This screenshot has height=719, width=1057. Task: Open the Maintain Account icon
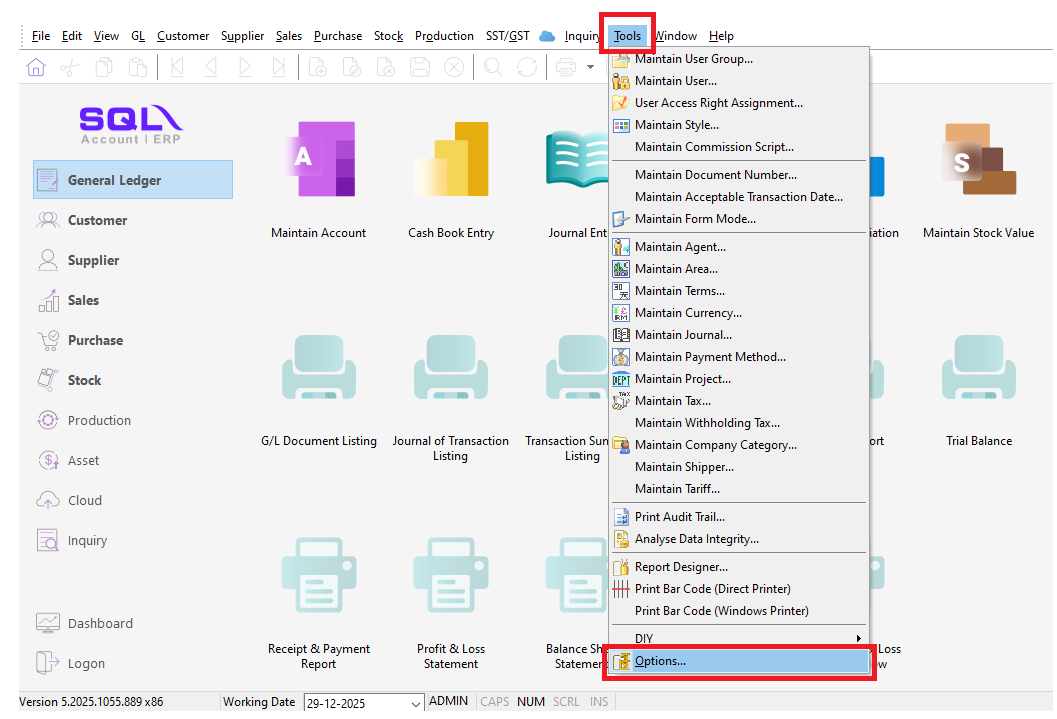[x=318, y=160]
